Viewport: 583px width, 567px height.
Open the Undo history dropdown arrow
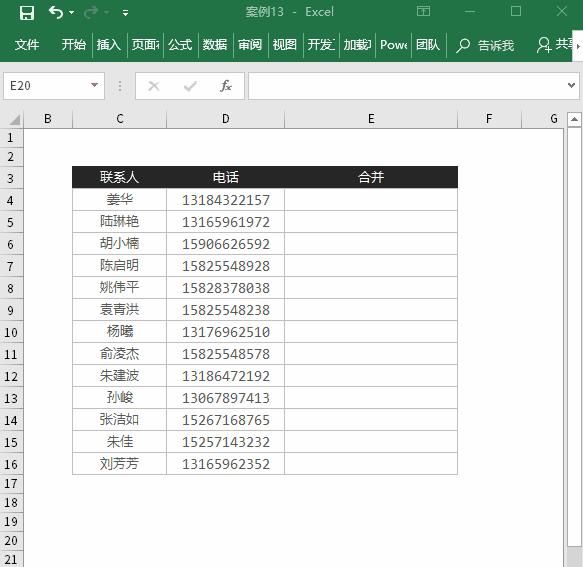71,13
